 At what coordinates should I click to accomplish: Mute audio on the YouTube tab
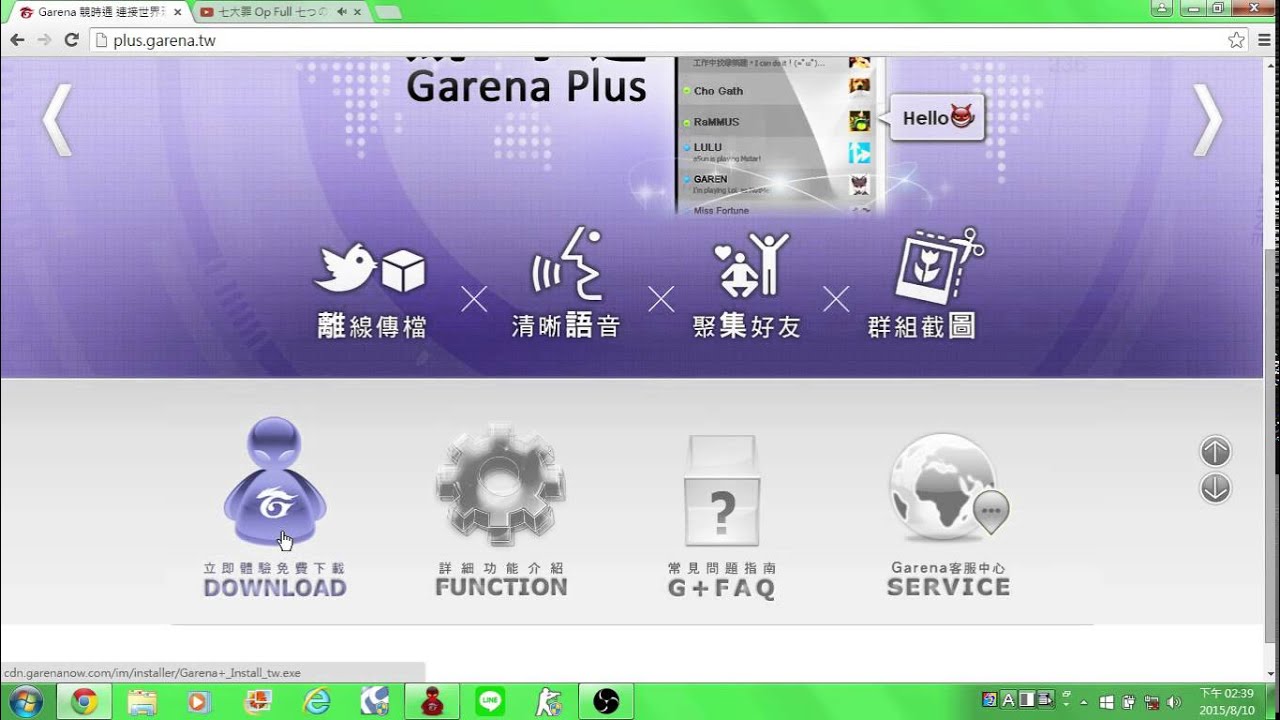click(x=341, y=12)
